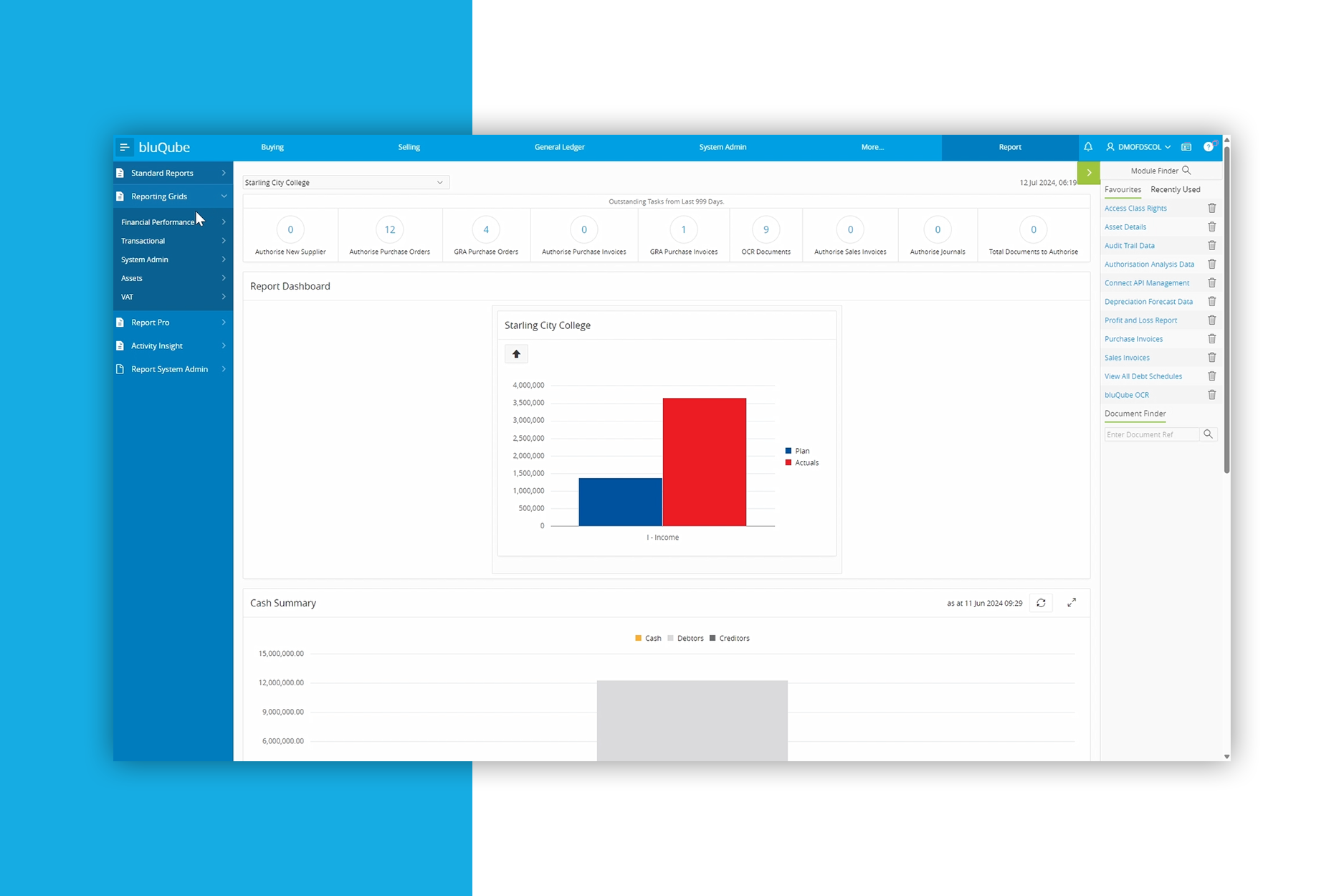Expand the Standard Reports section
Image resolution: width=1344 pixels, height=896 pixels.
pos(172,173)
